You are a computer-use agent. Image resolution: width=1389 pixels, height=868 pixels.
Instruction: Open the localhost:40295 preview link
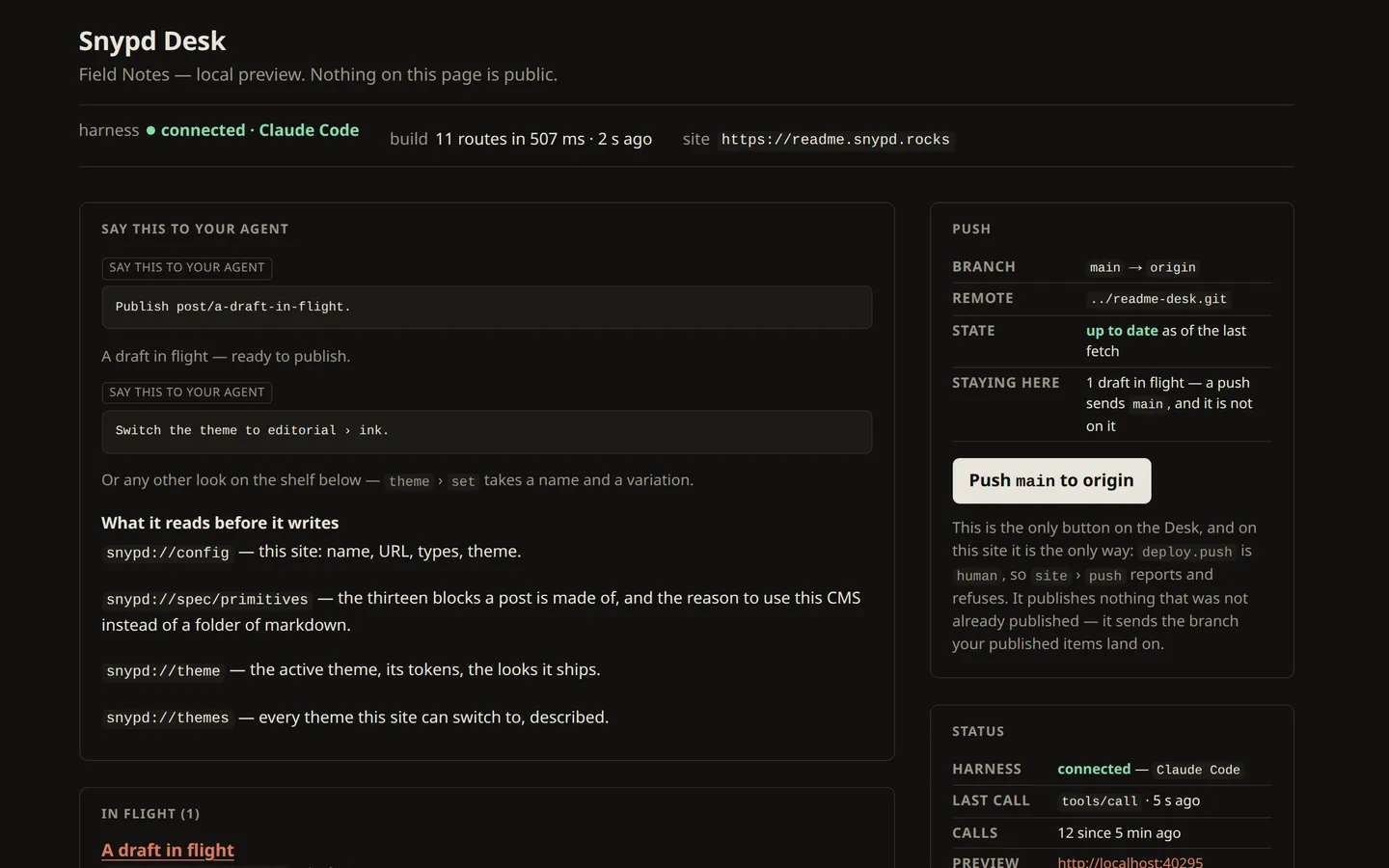point(1130,861)
